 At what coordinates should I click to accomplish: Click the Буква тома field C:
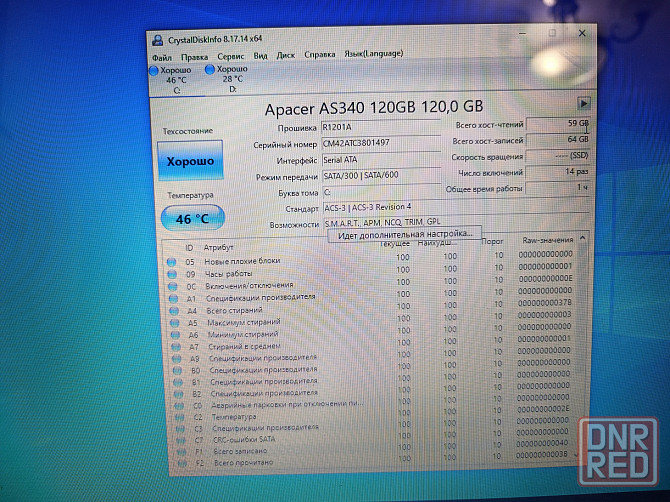pos(380,192)
